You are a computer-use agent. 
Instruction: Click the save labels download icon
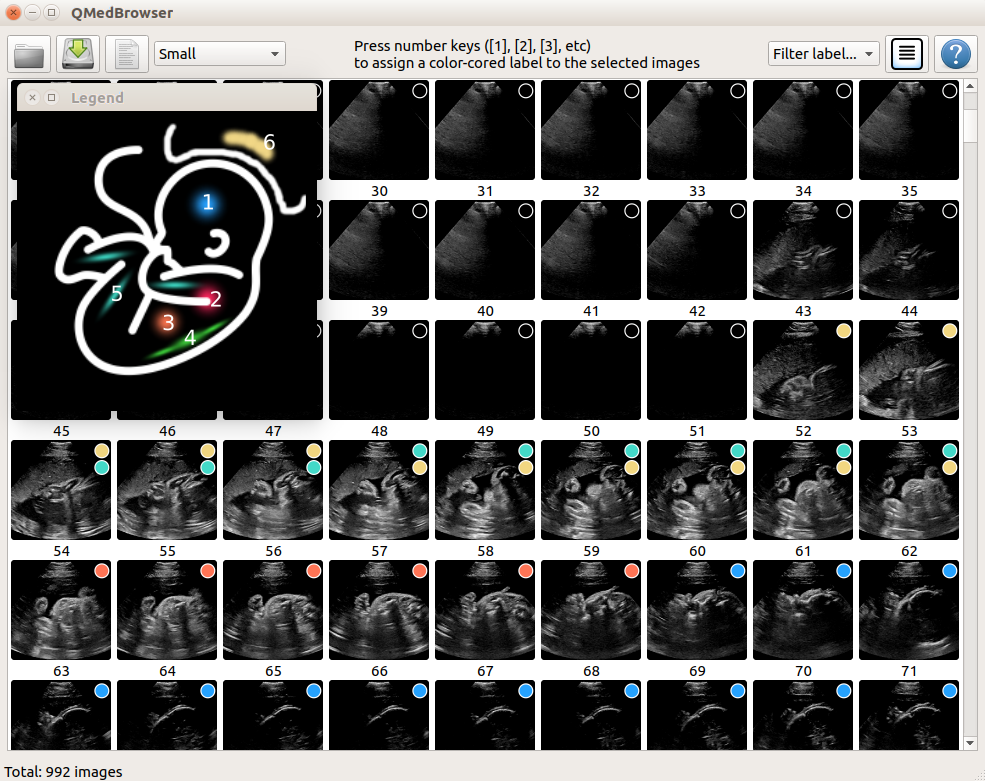78,55
